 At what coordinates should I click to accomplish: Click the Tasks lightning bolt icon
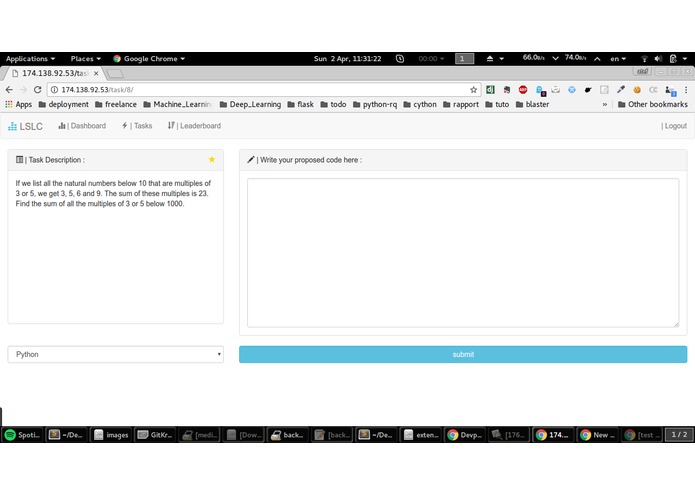coord(125,125)
